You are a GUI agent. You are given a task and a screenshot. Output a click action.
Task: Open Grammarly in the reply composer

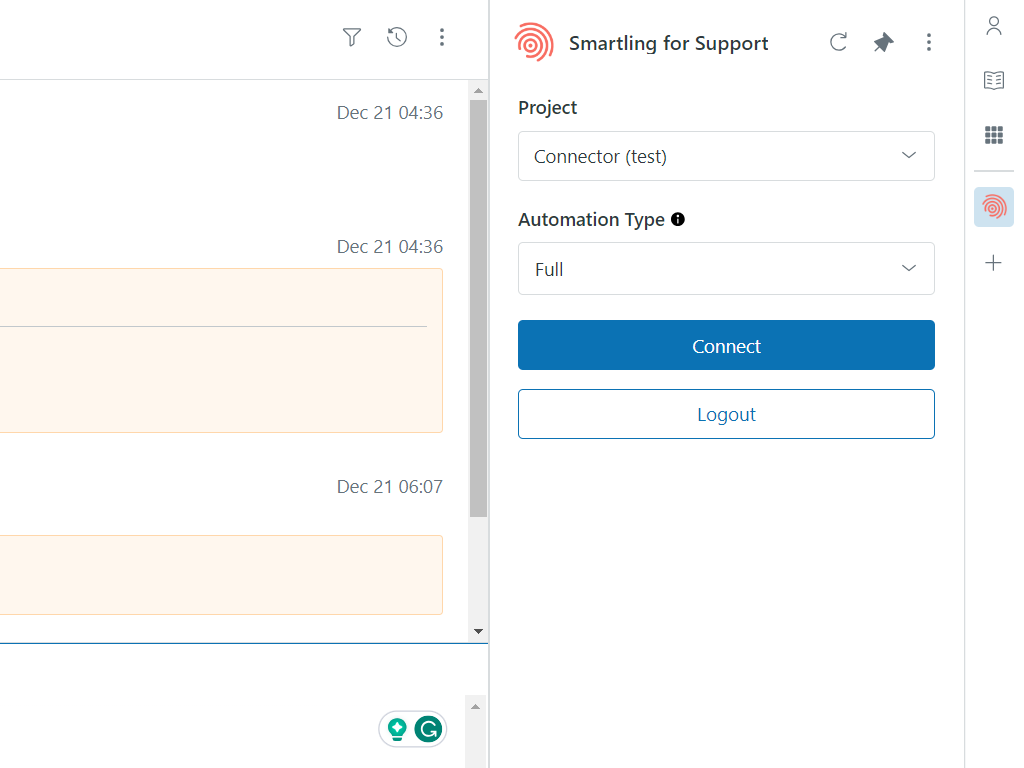click(x=430, y=729)
